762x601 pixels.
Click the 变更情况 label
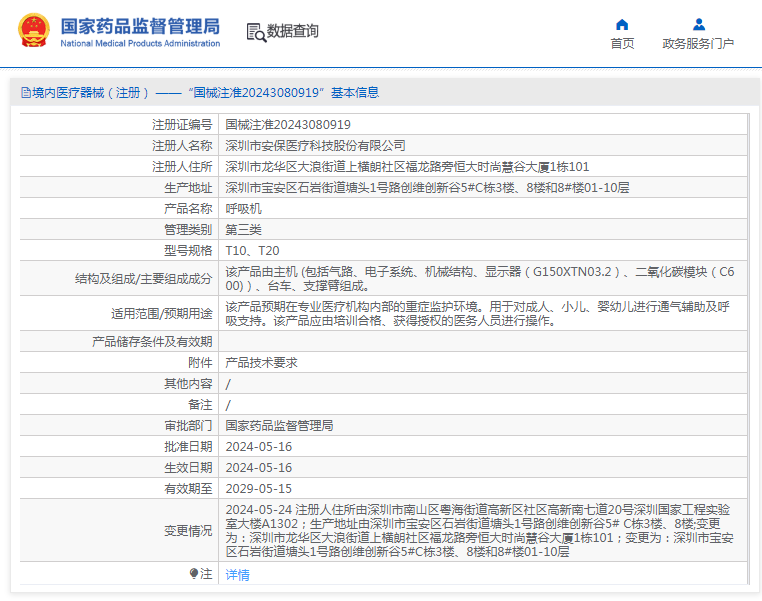coord(188,531)
